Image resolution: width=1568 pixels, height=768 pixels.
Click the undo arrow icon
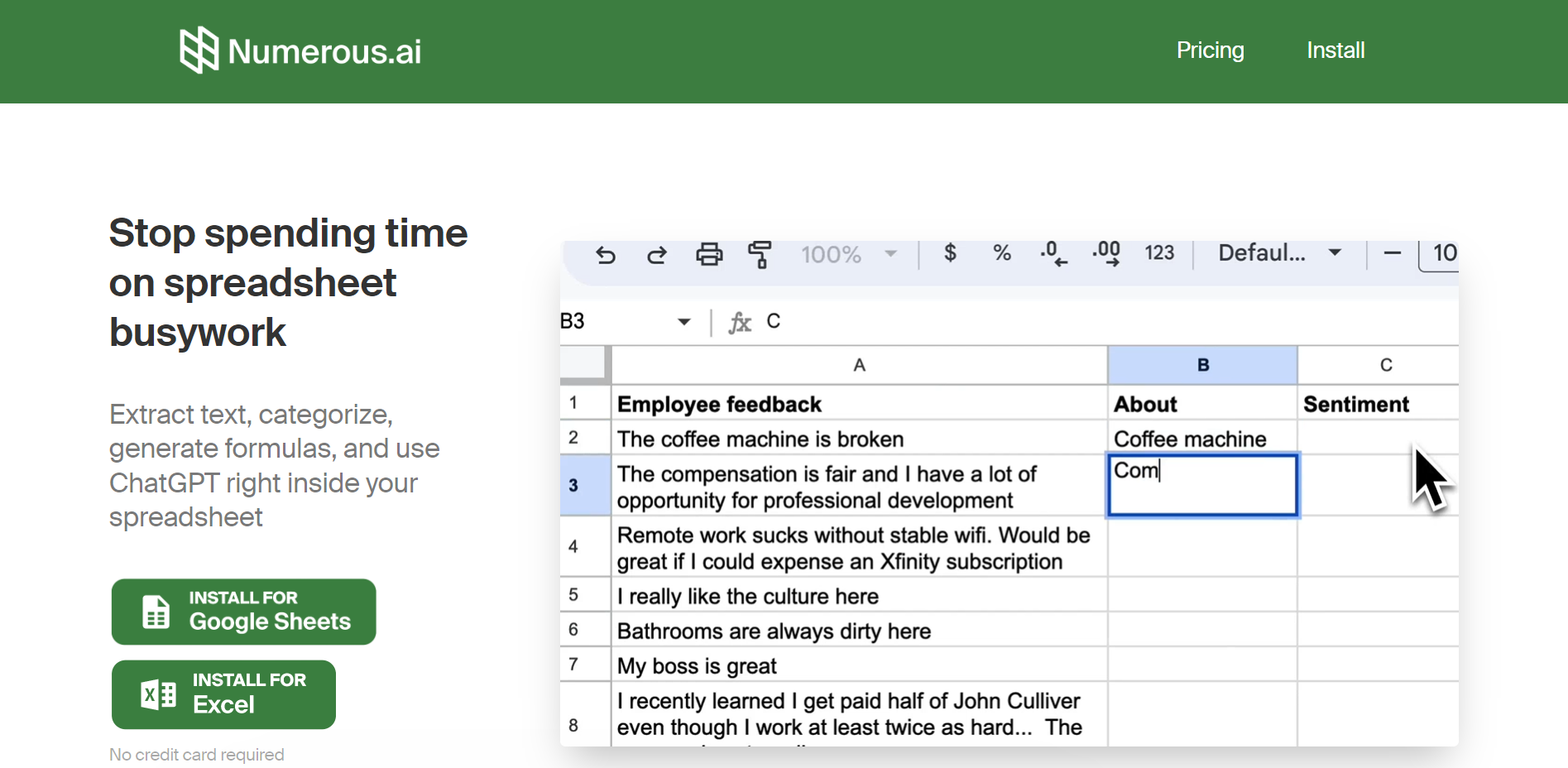pyautogui.click(x=606, y=255)
